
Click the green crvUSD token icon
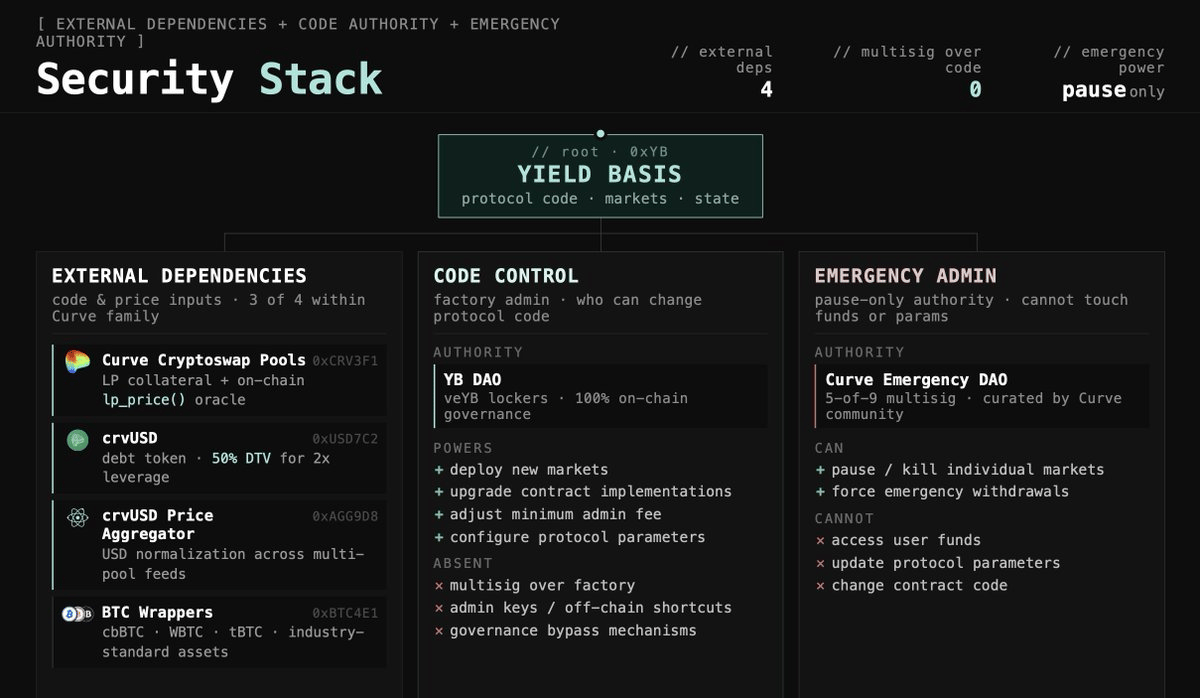78,440
